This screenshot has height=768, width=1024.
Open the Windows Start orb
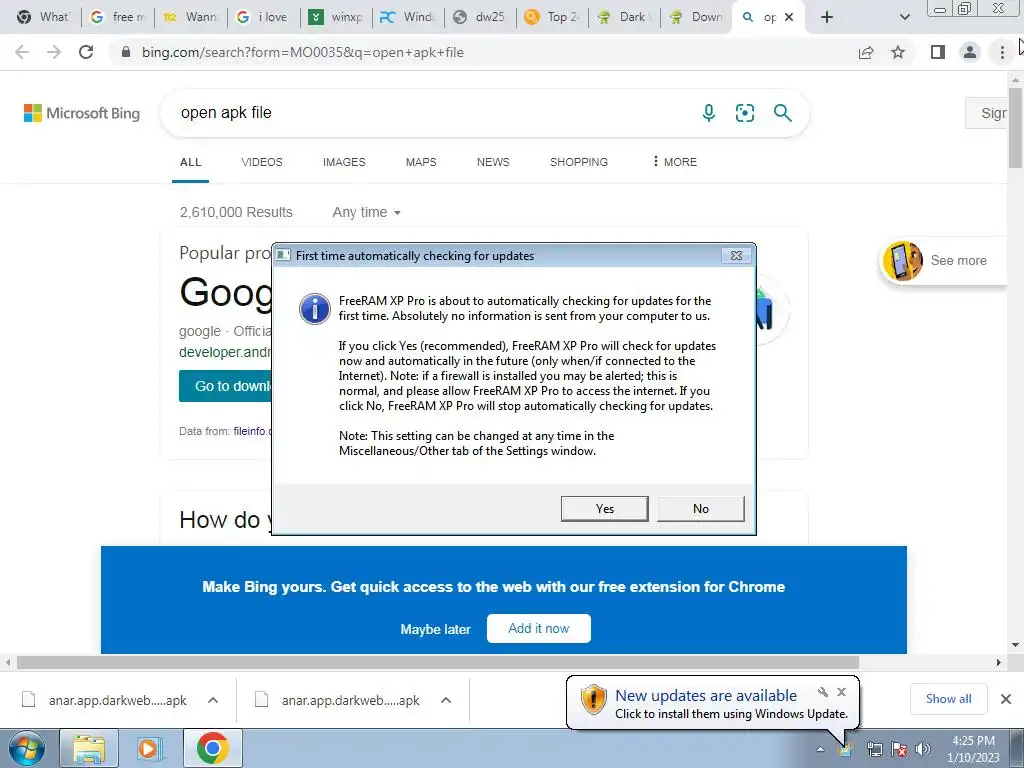point(26,748)
